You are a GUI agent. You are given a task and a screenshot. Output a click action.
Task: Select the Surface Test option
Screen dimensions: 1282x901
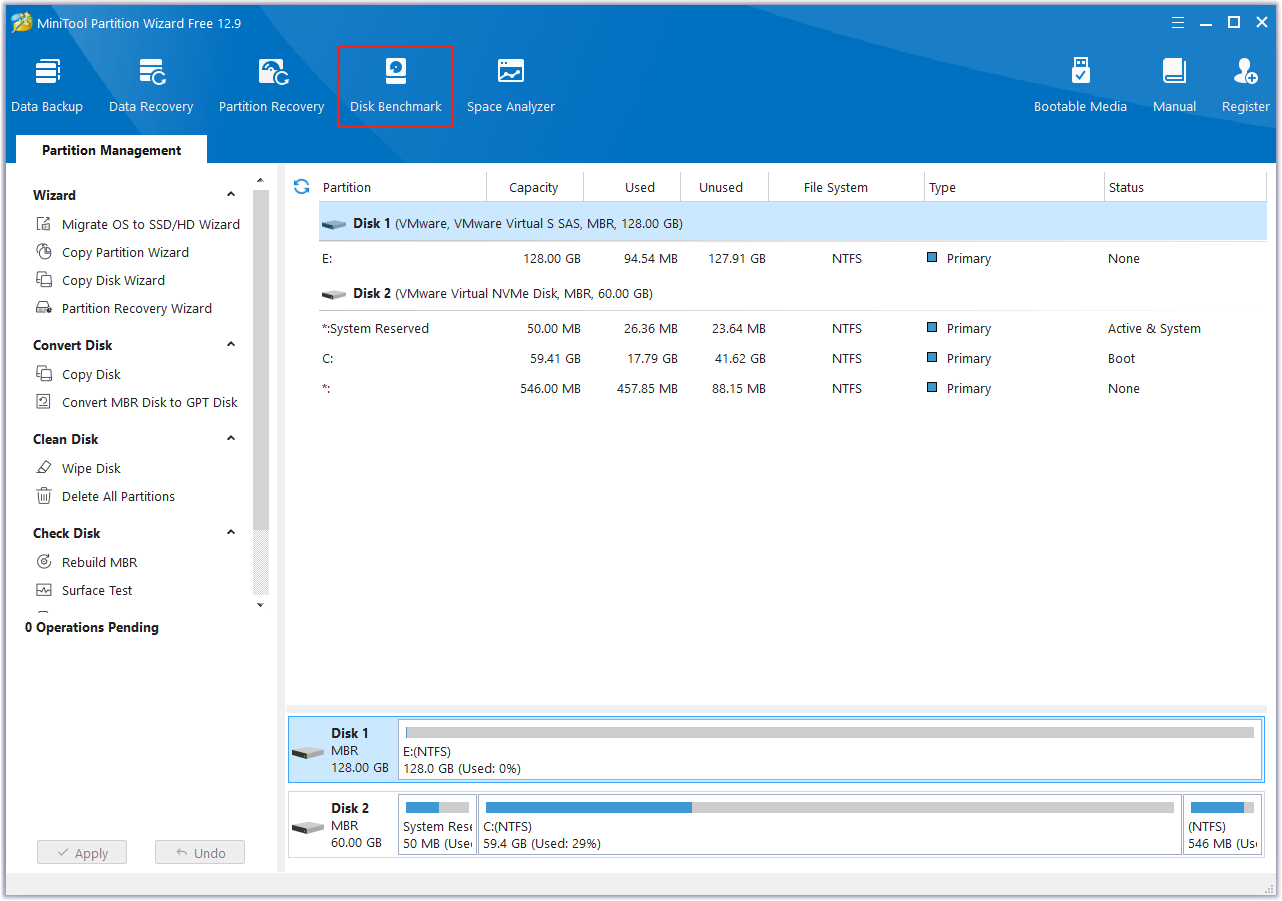(x=95, y=590)
